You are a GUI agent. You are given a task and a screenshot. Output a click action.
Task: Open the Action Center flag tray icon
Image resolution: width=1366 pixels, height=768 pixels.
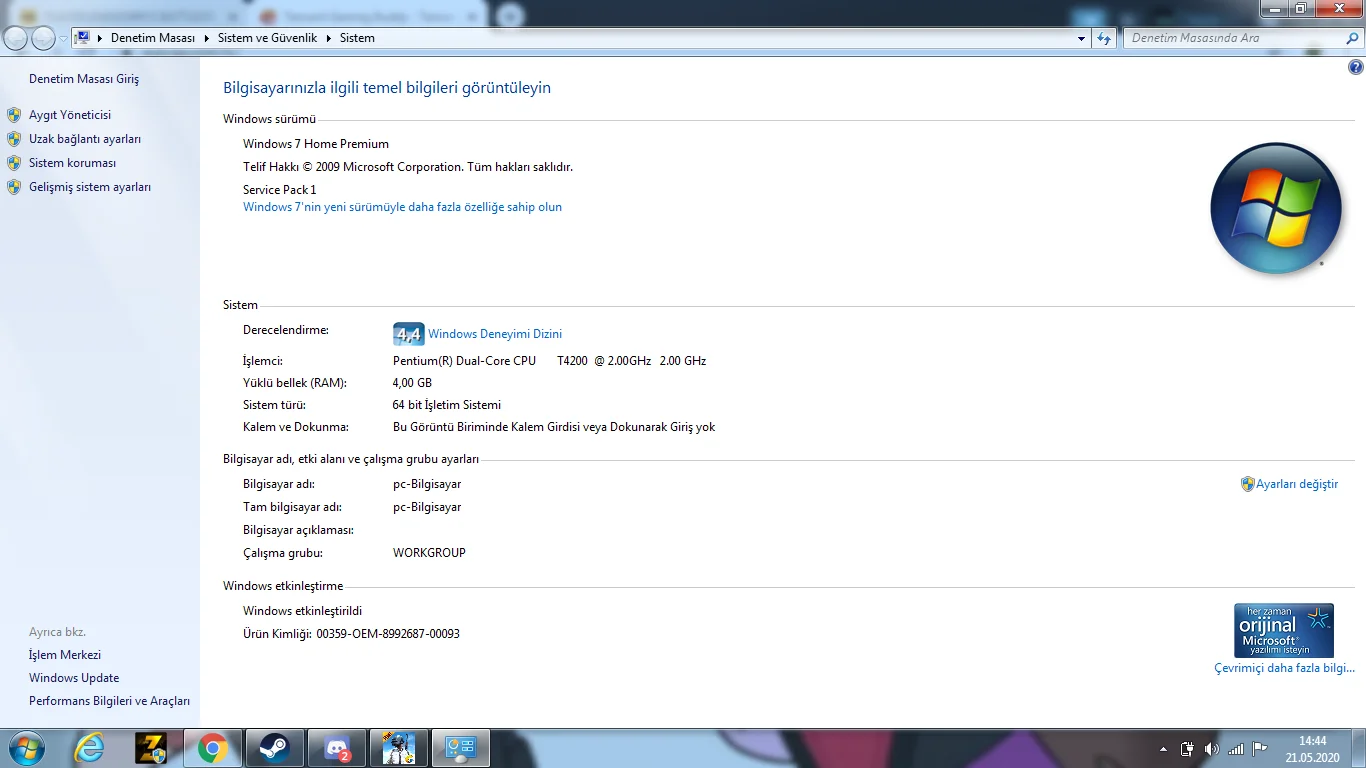click(1260, 749)
